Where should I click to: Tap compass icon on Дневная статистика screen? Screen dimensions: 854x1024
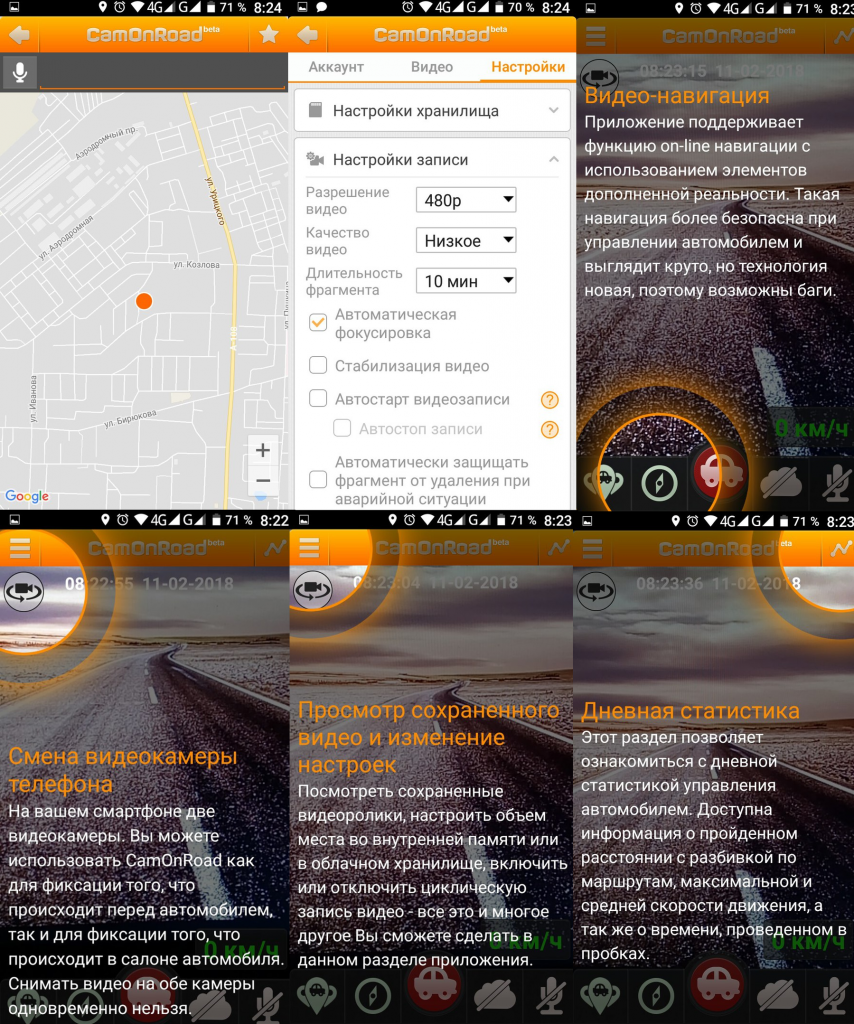coord(656,995)
